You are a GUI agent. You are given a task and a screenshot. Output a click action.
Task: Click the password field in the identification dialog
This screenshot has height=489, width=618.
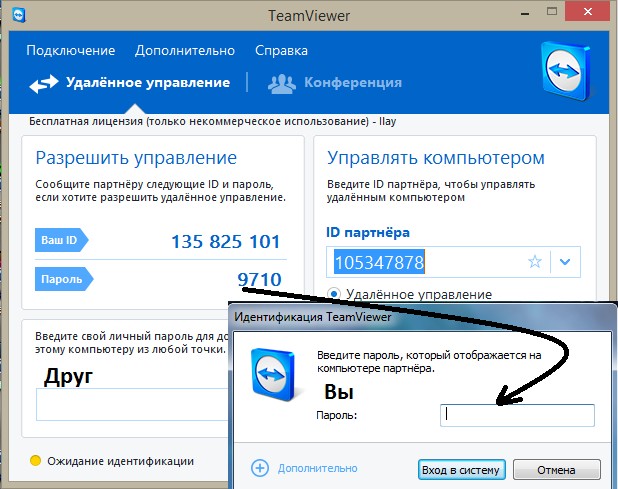[x=517, y=415]
